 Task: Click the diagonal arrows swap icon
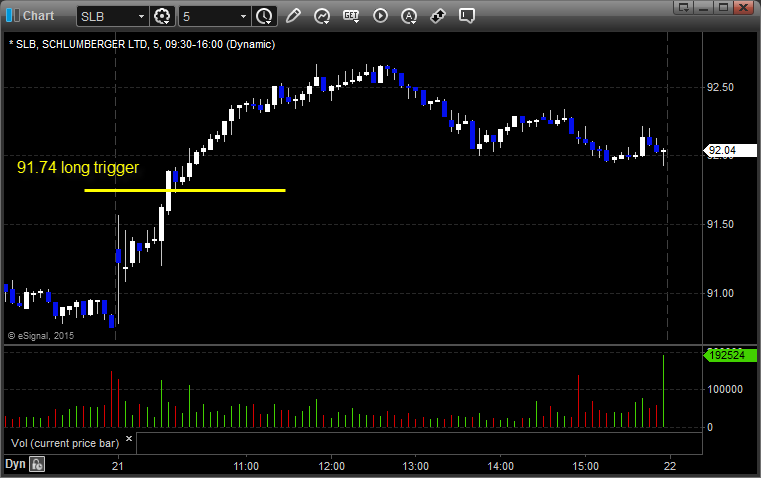438,16
